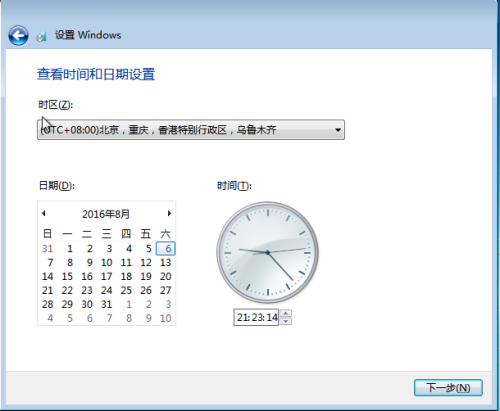Screen dimensions: 500x411
Task: Click the 时间(T) label
Action: (x=234, y=185)
